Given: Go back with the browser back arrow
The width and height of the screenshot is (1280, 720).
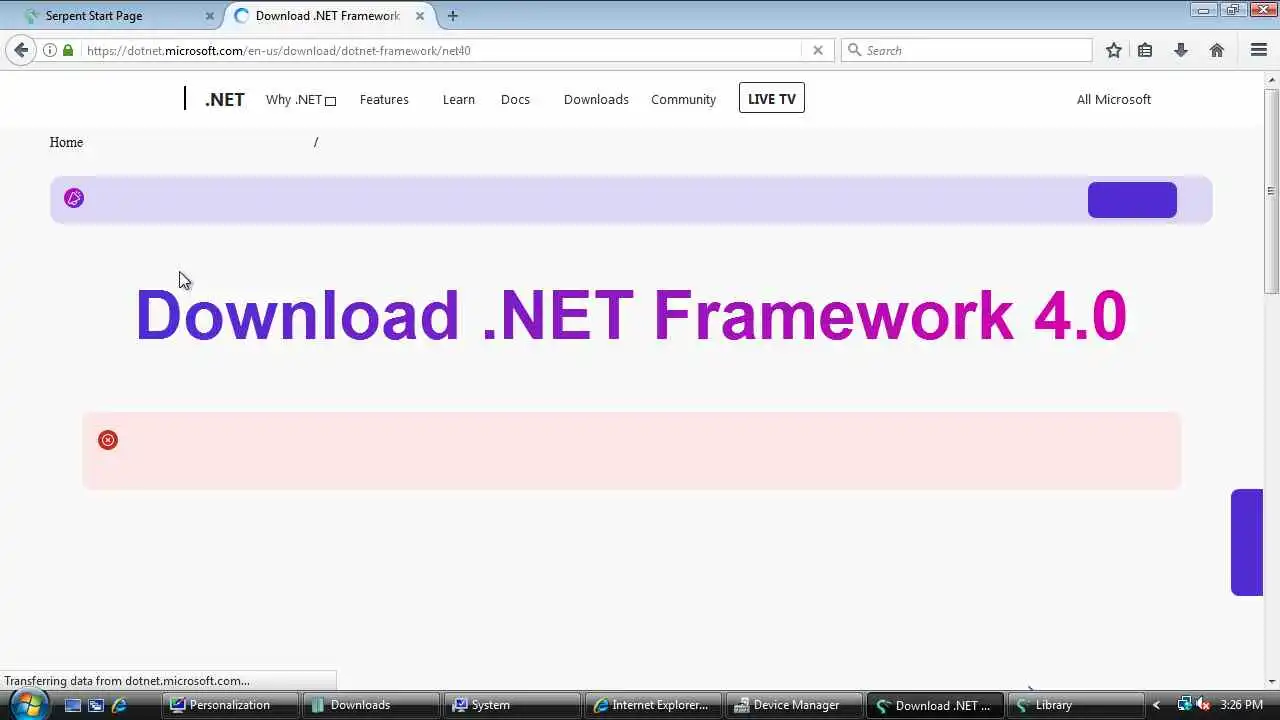Looking at the screenshot, I should tap(21, 50).
